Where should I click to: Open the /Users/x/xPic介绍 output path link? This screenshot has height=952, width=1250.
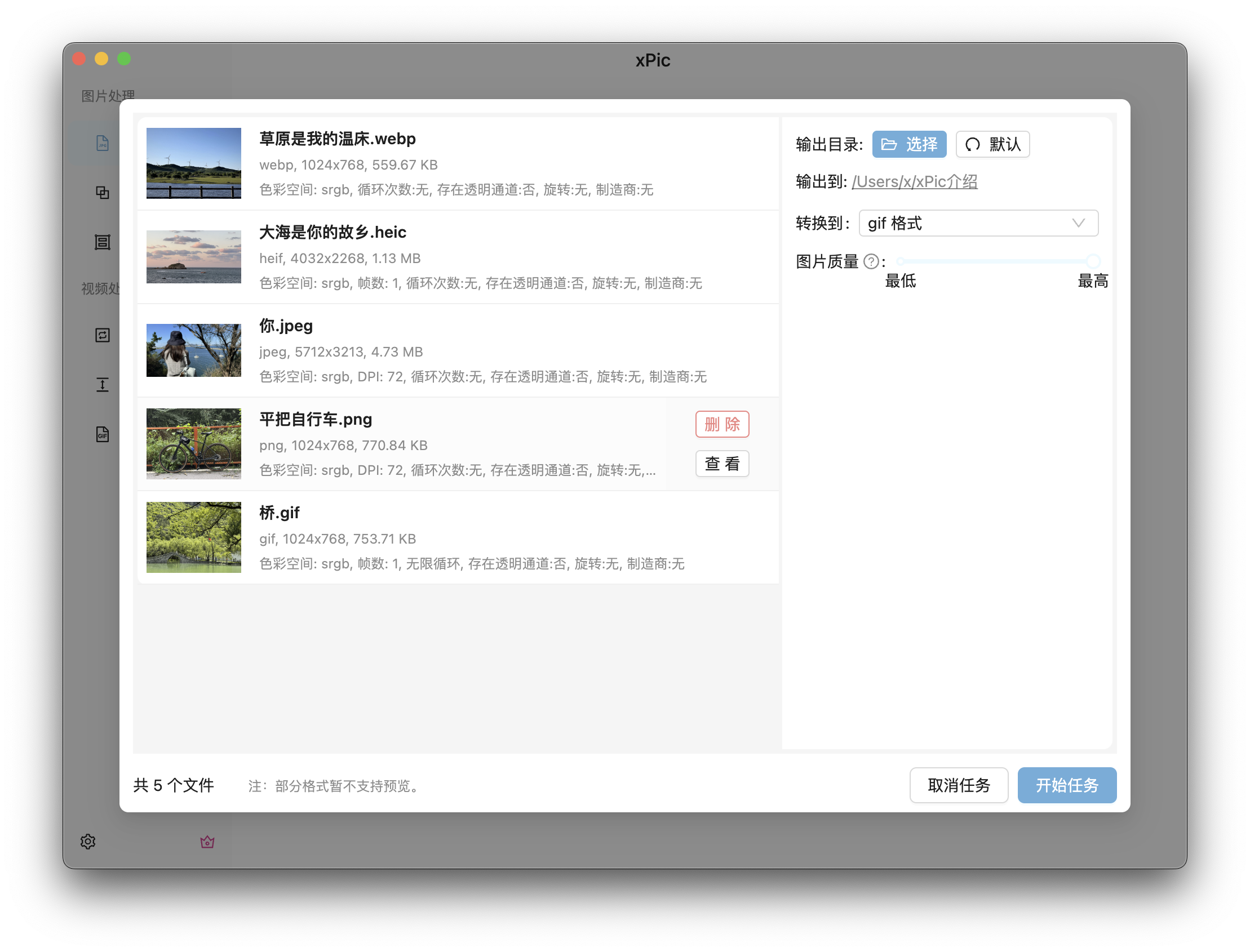coord(914,182)
